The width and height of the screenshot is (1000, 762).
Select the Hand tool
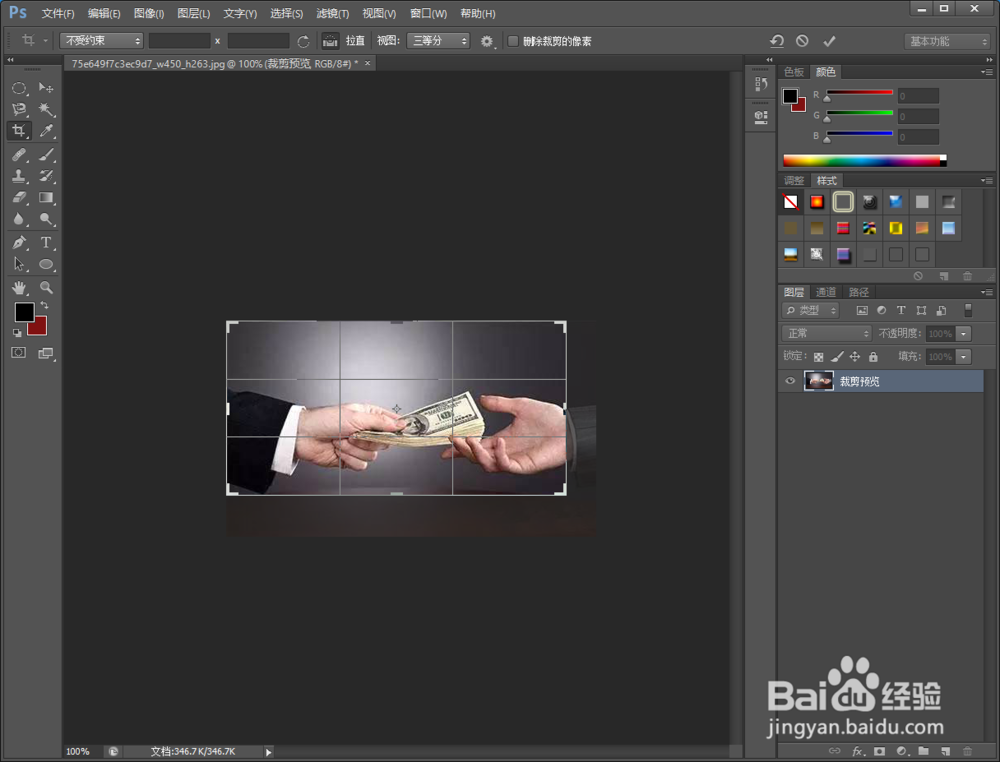(x=19, y=288)
